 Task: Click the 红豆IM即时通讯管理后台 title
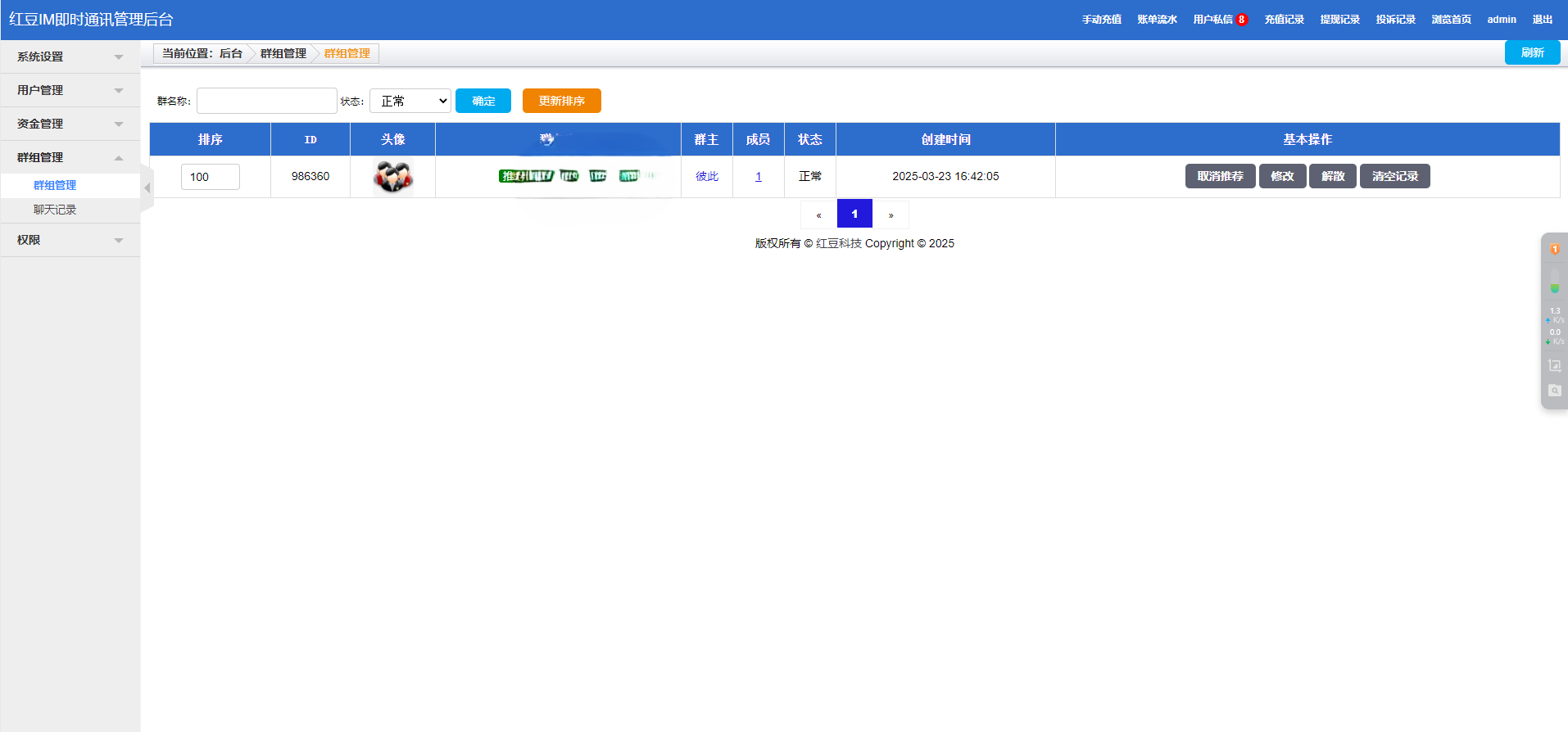pos(91,20)
